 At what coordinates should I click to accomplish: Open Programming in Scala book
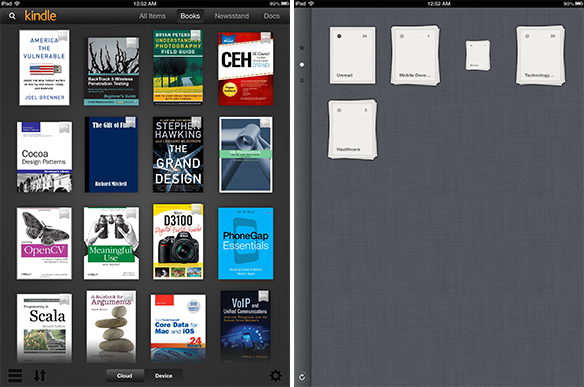tap(44, 328)
